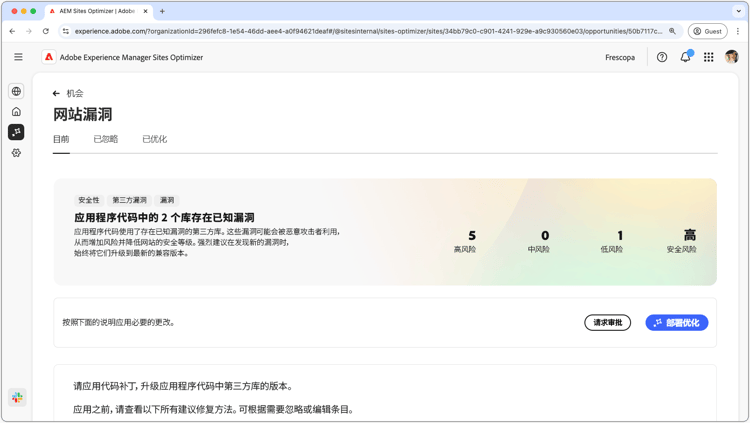Click the 漏洞 tag

pyautogui.click(x=167, y=200)
